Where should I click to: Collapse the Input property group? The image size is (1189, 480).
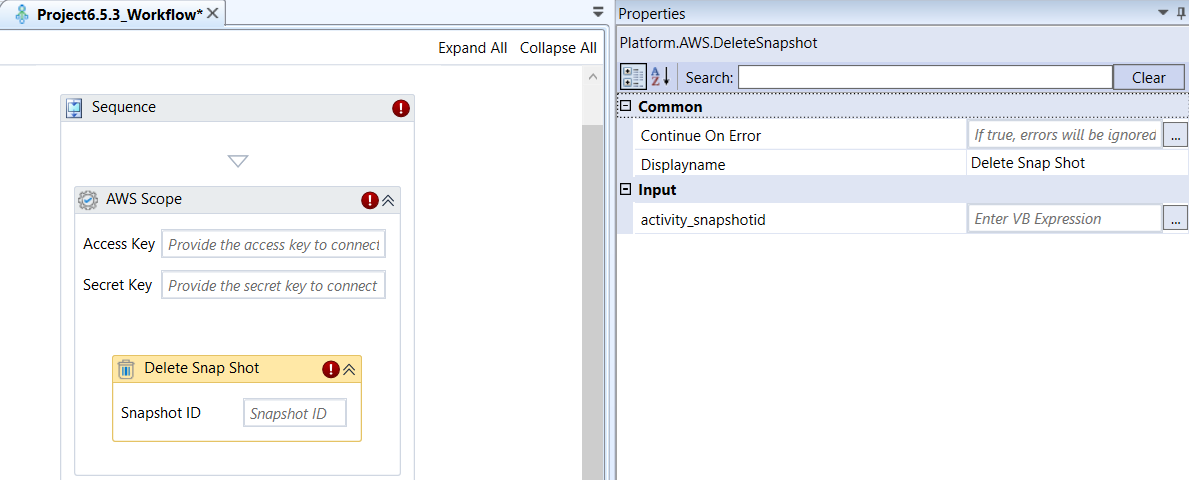[626, 189]
